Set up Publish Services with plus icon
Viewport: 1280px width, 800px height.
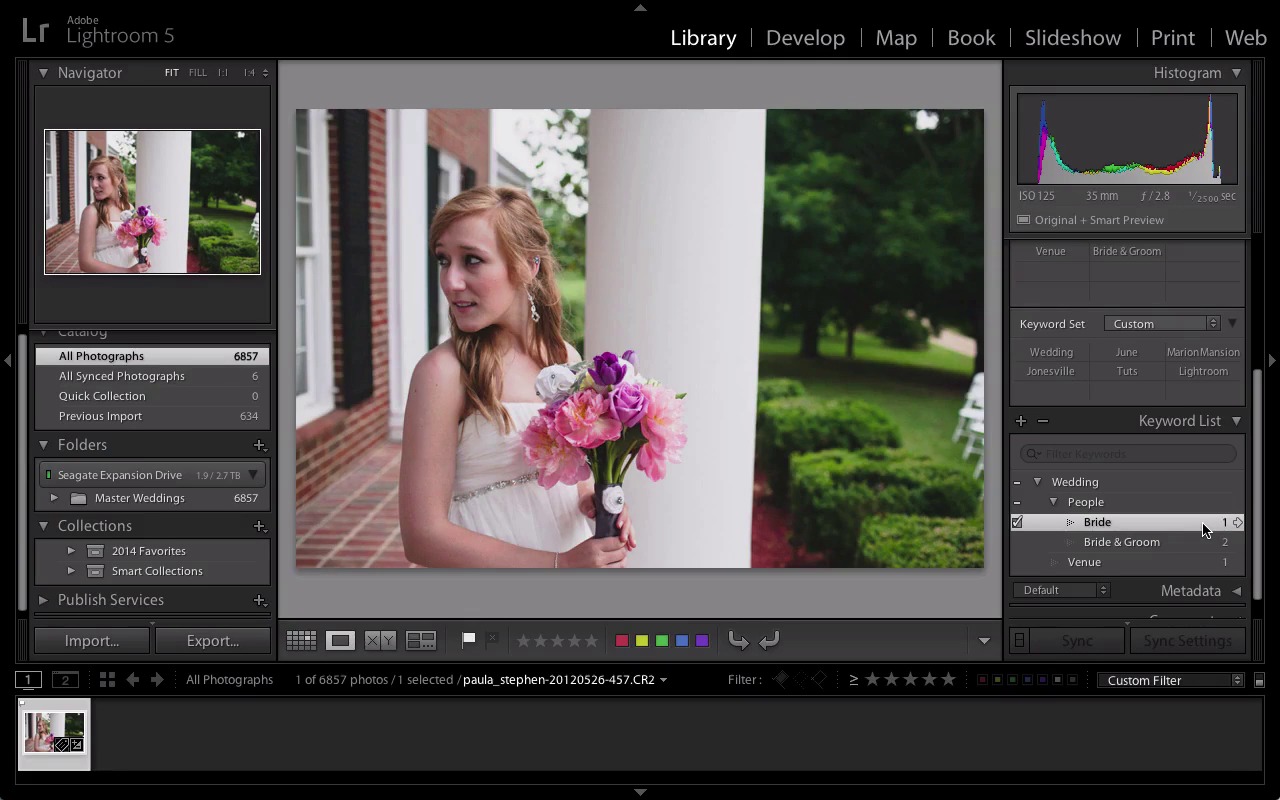(x=259, y=600)
